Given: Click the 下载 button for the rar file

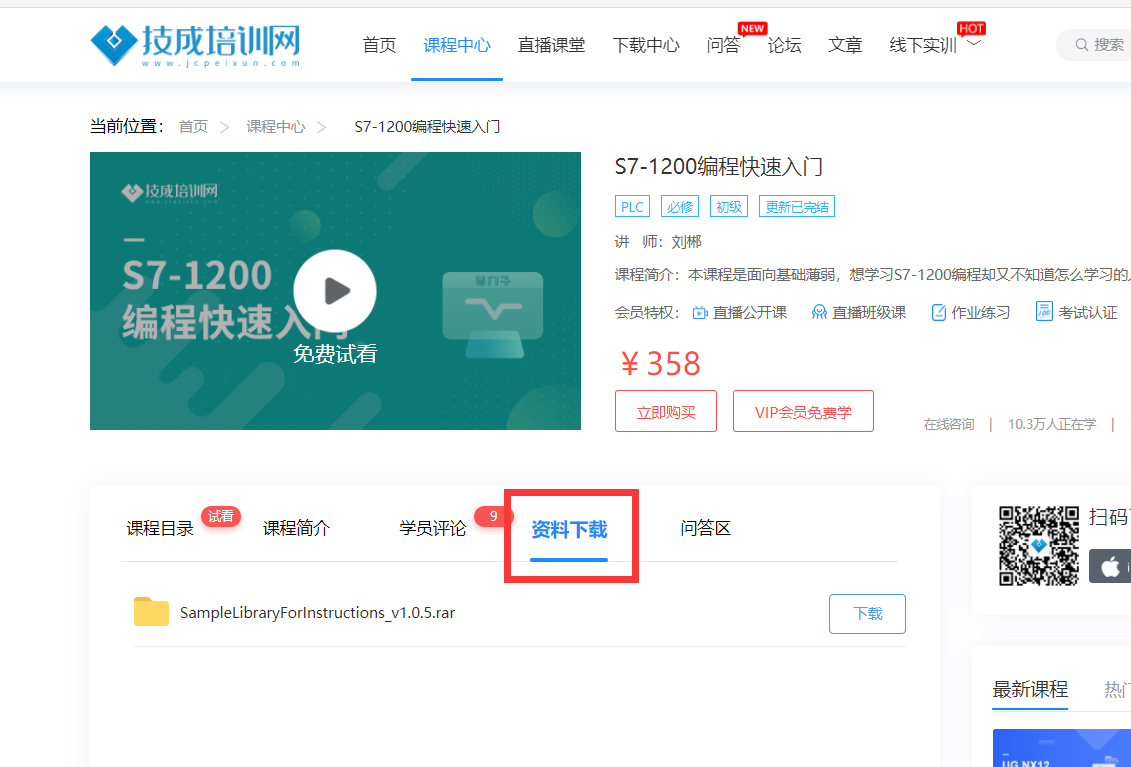Looking at the screenshot, I should click(x=867, y=613).
